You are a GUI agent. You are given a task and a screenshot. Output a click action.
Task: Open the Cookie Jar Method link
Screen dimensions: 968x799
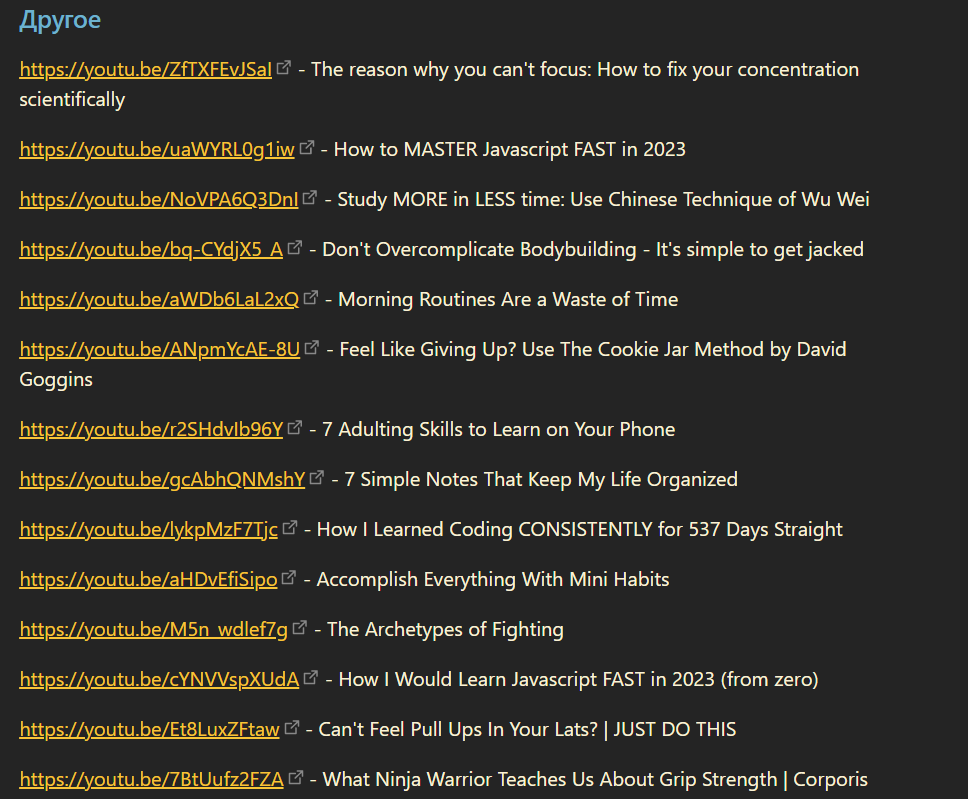(x=160, y=350)
